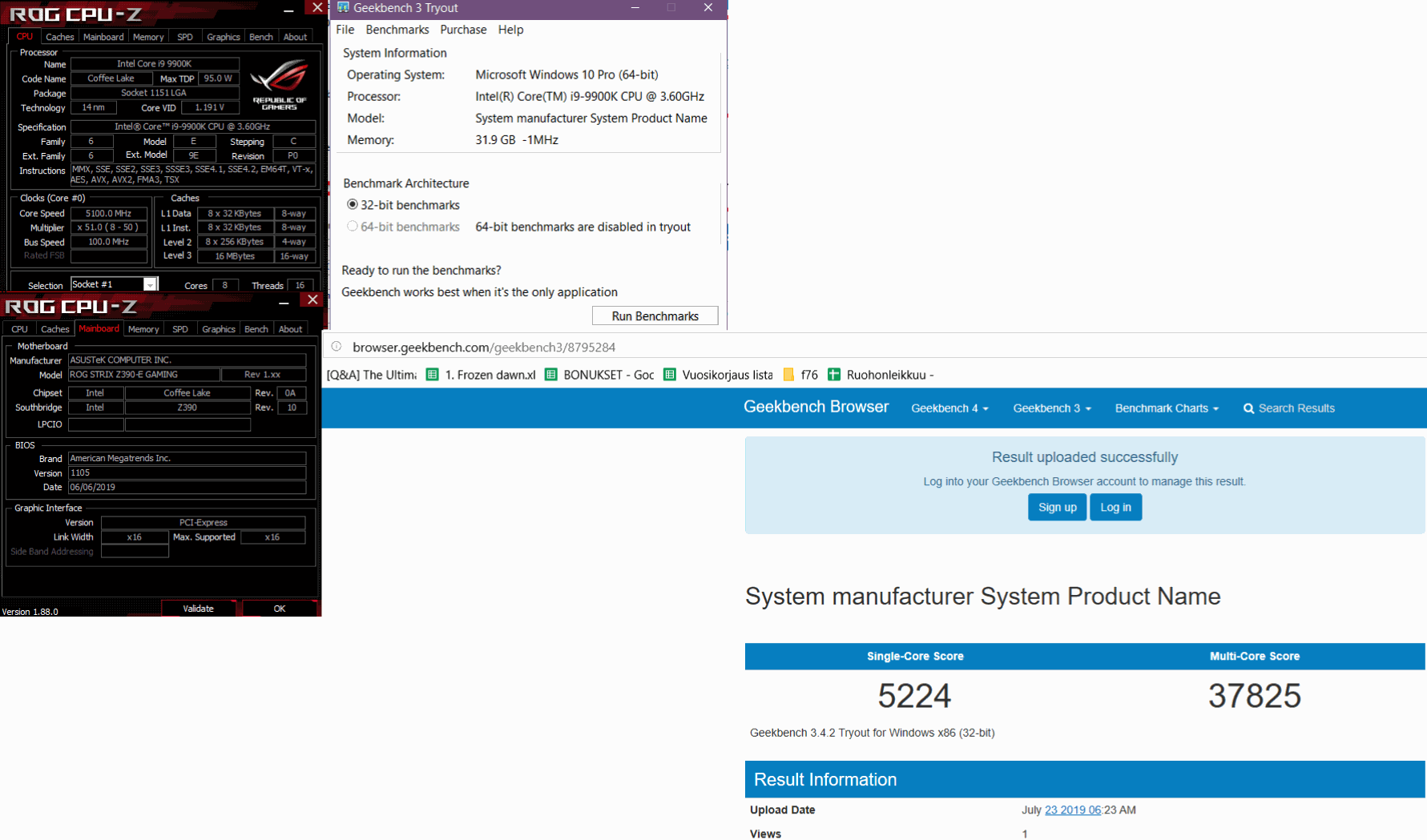Viewport: 1427px width, 840px height.
Task: Click the Core Speed value 5100.0 MHz
Action: point(108,214)
